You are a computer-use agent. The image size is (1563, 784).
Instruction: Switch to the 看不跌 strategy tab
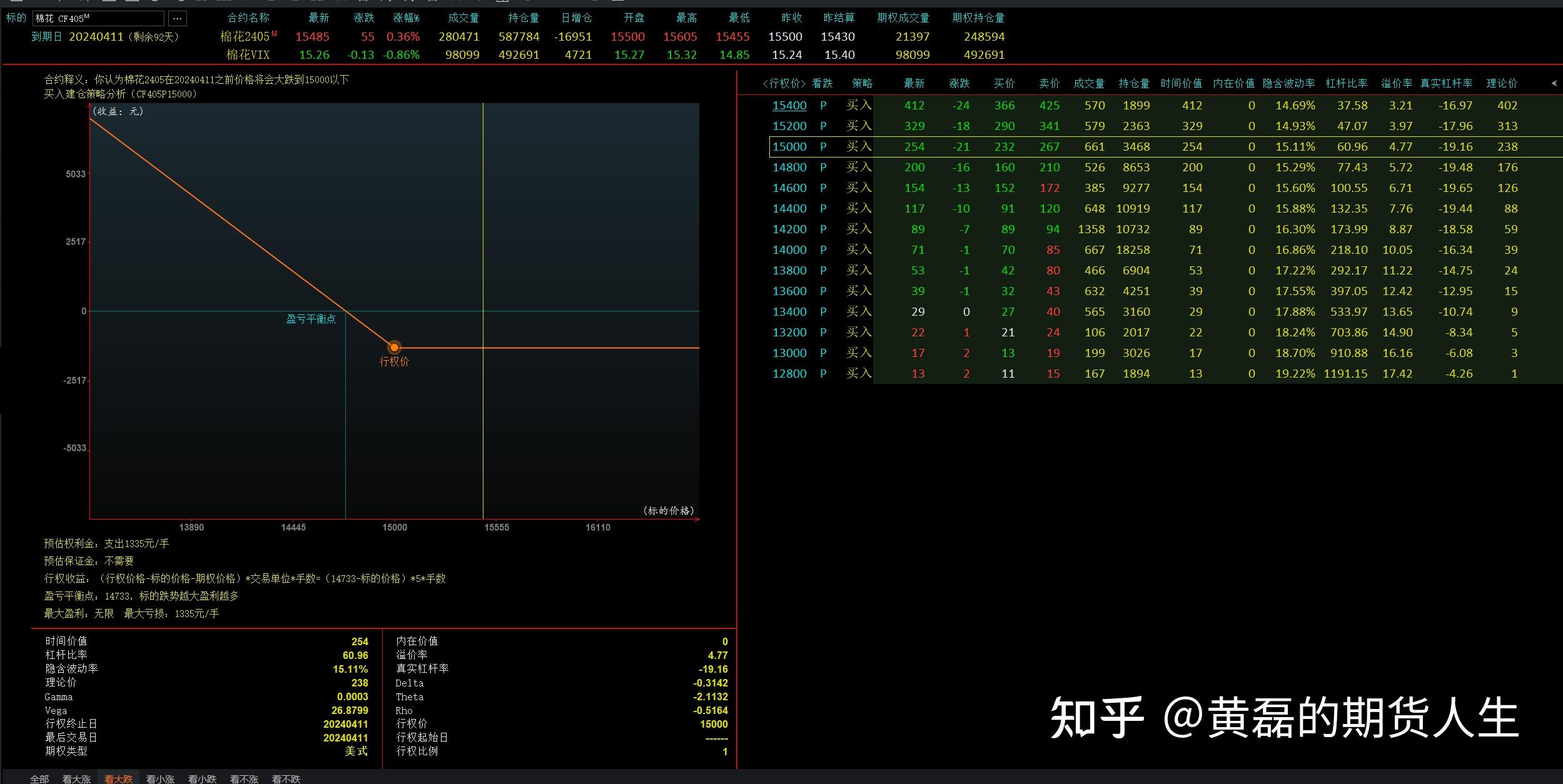[x=286, y=778]
